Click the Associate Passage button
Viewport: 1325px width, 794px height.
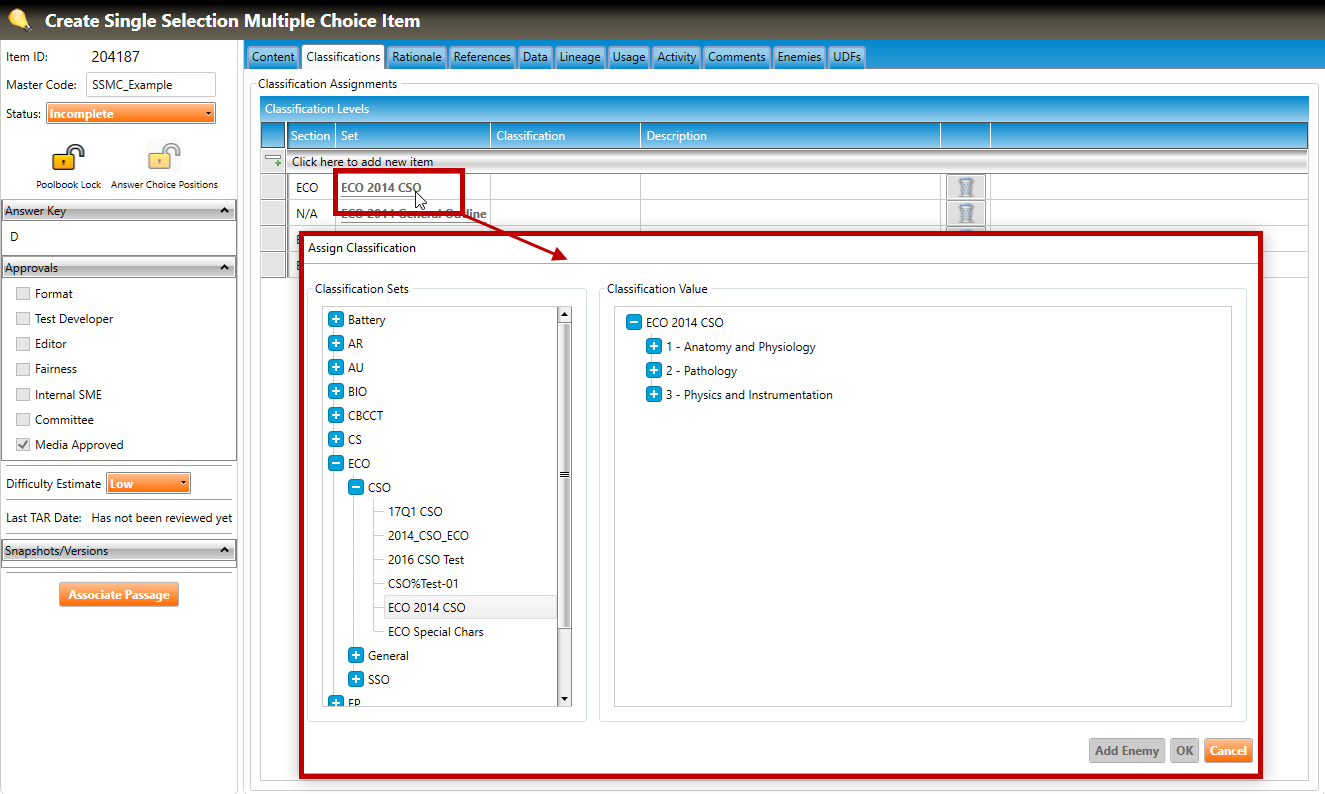[x=119, y=595]
